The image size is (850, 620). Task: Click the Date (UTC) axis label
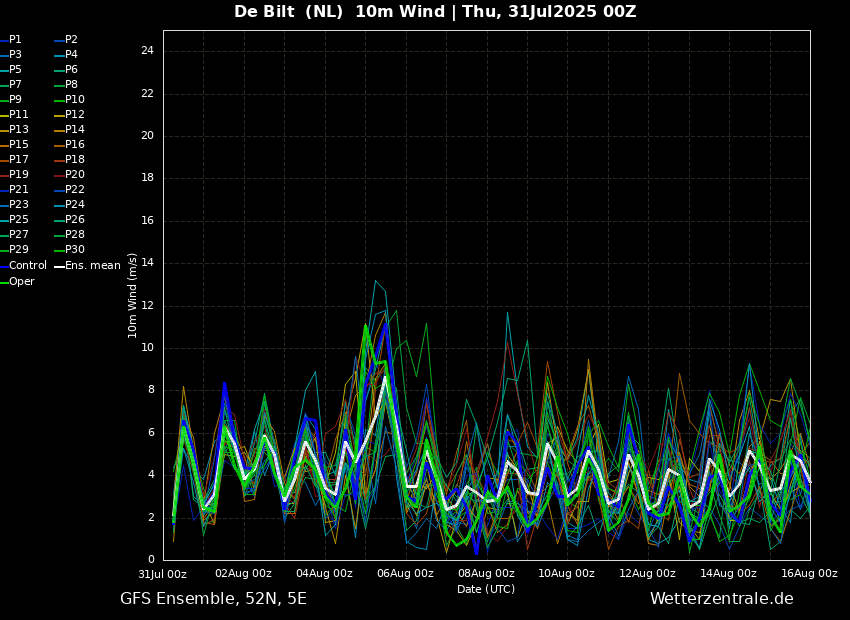(486, 589)
